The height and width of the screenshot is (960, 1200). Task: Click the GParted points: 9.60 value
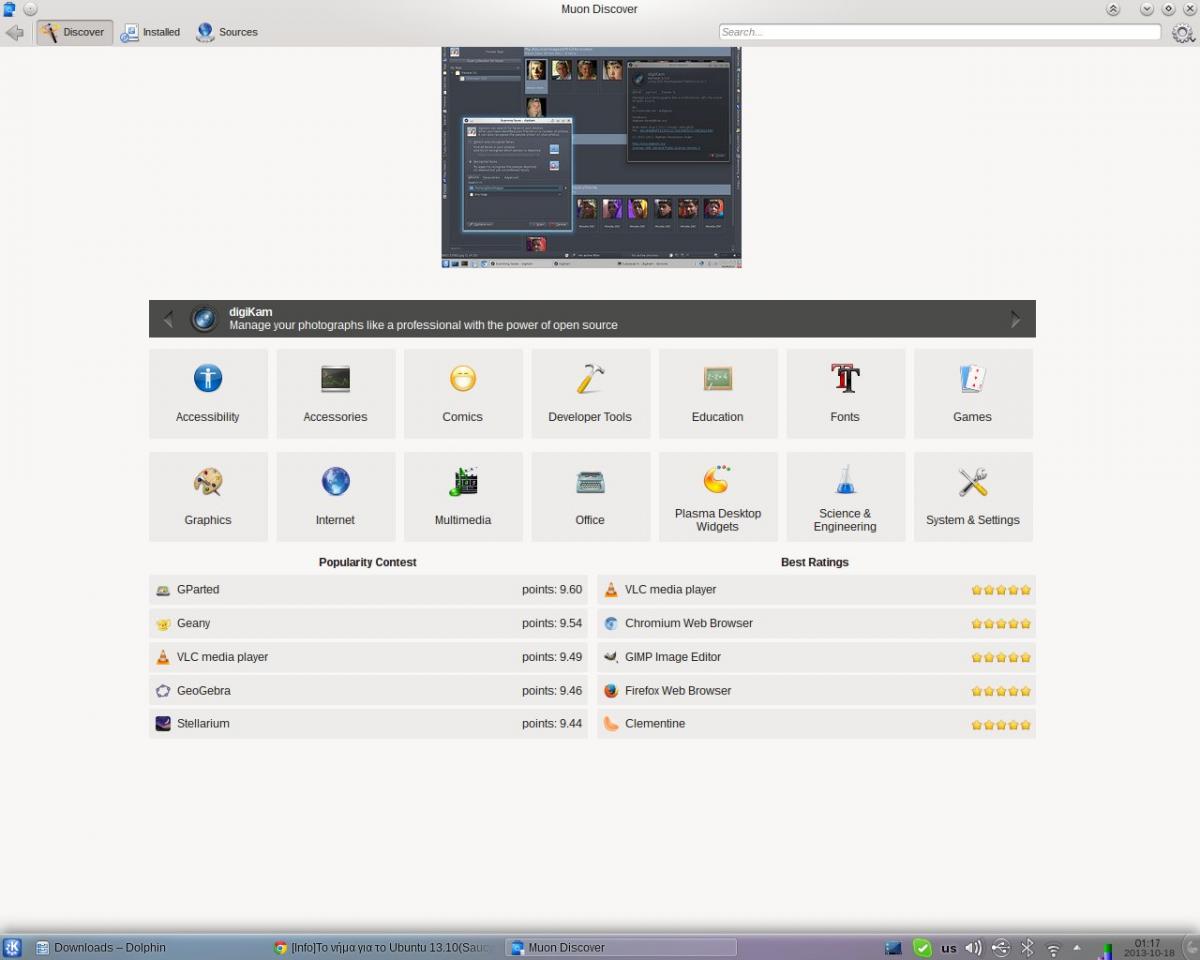pyautogui.click(x=552, y=590)
